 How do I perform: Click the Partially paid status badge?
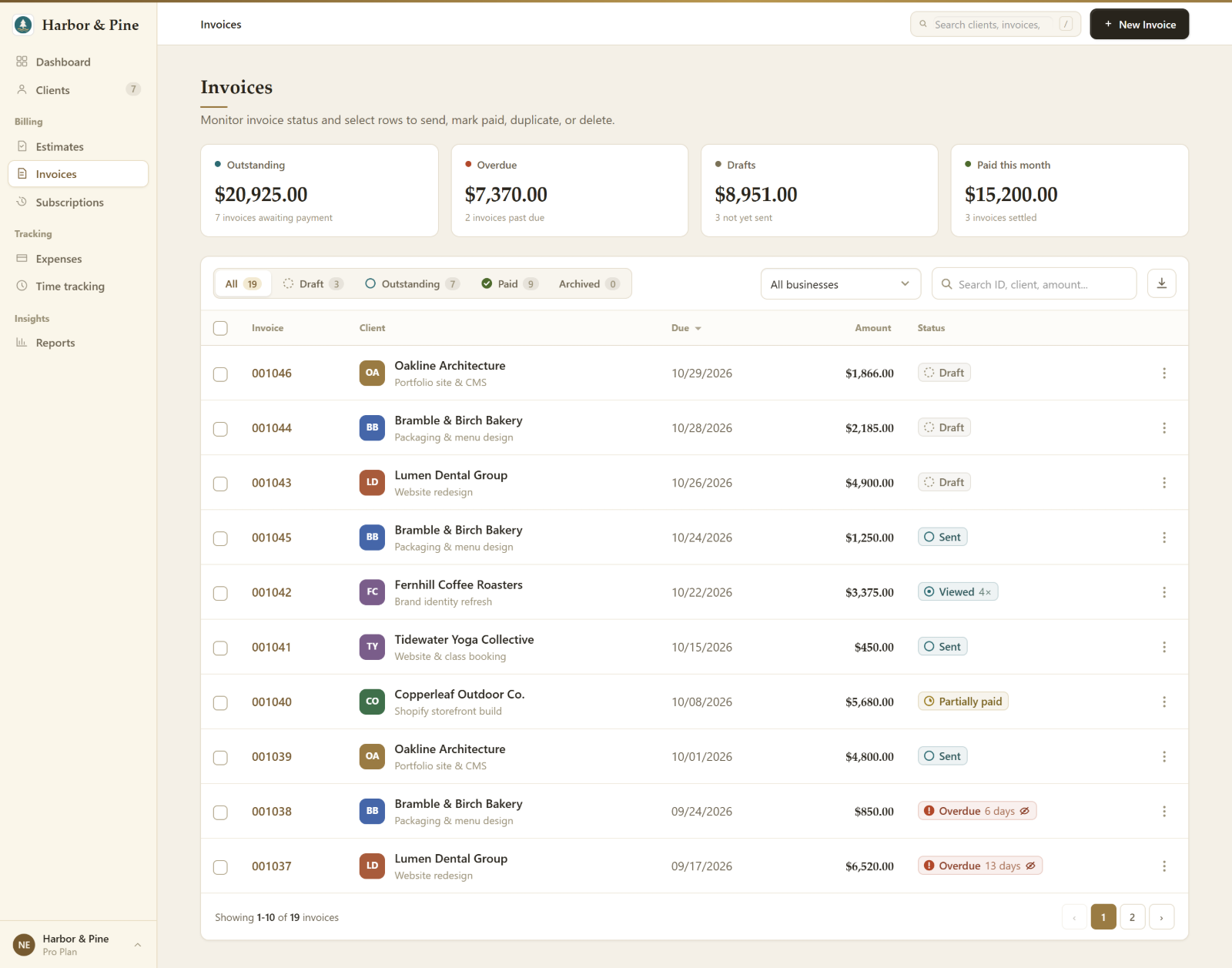coord(962,702)
